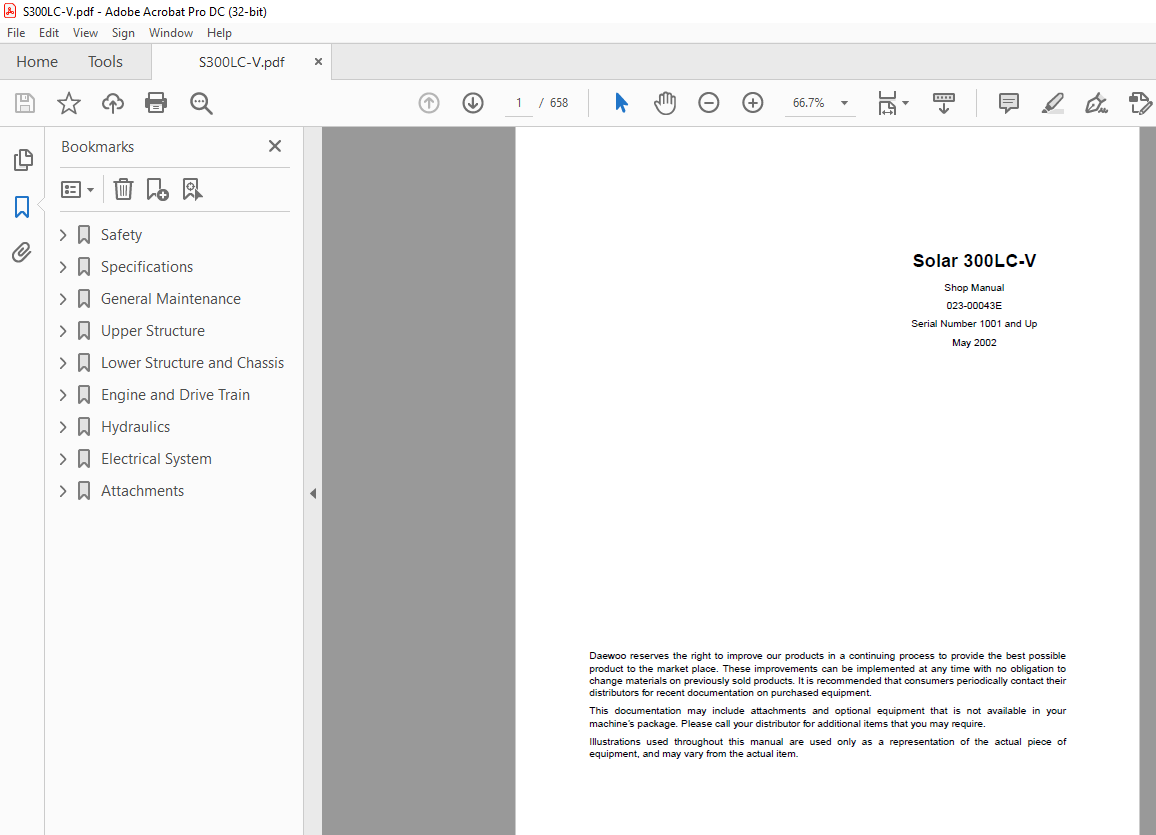1156x835 pixels.
Task: Open fit page options dropdown arrow
Action: click(x=905, y=103)
